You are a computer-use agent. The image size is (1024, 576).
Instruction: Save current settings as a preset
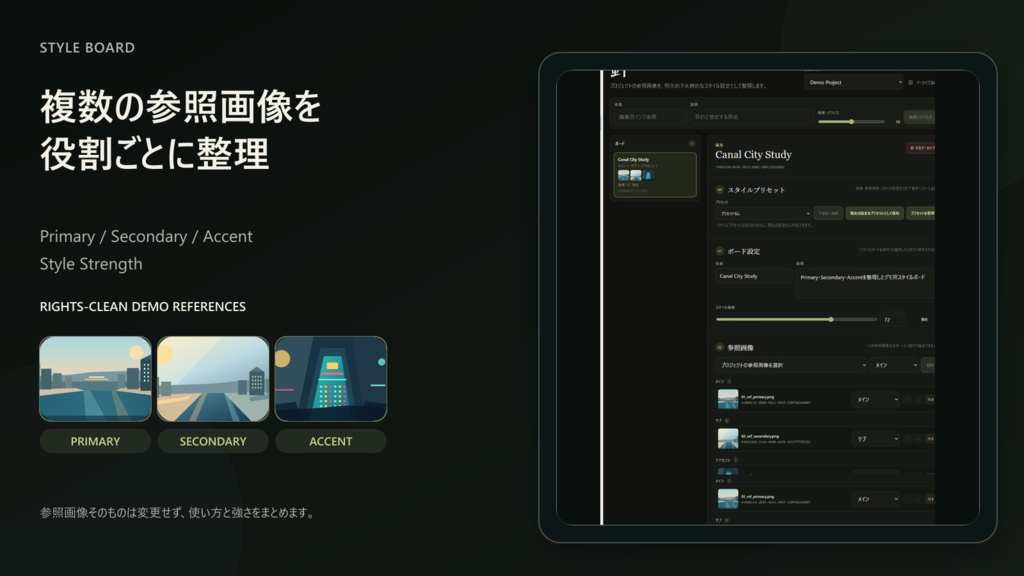tap(874, 214)
